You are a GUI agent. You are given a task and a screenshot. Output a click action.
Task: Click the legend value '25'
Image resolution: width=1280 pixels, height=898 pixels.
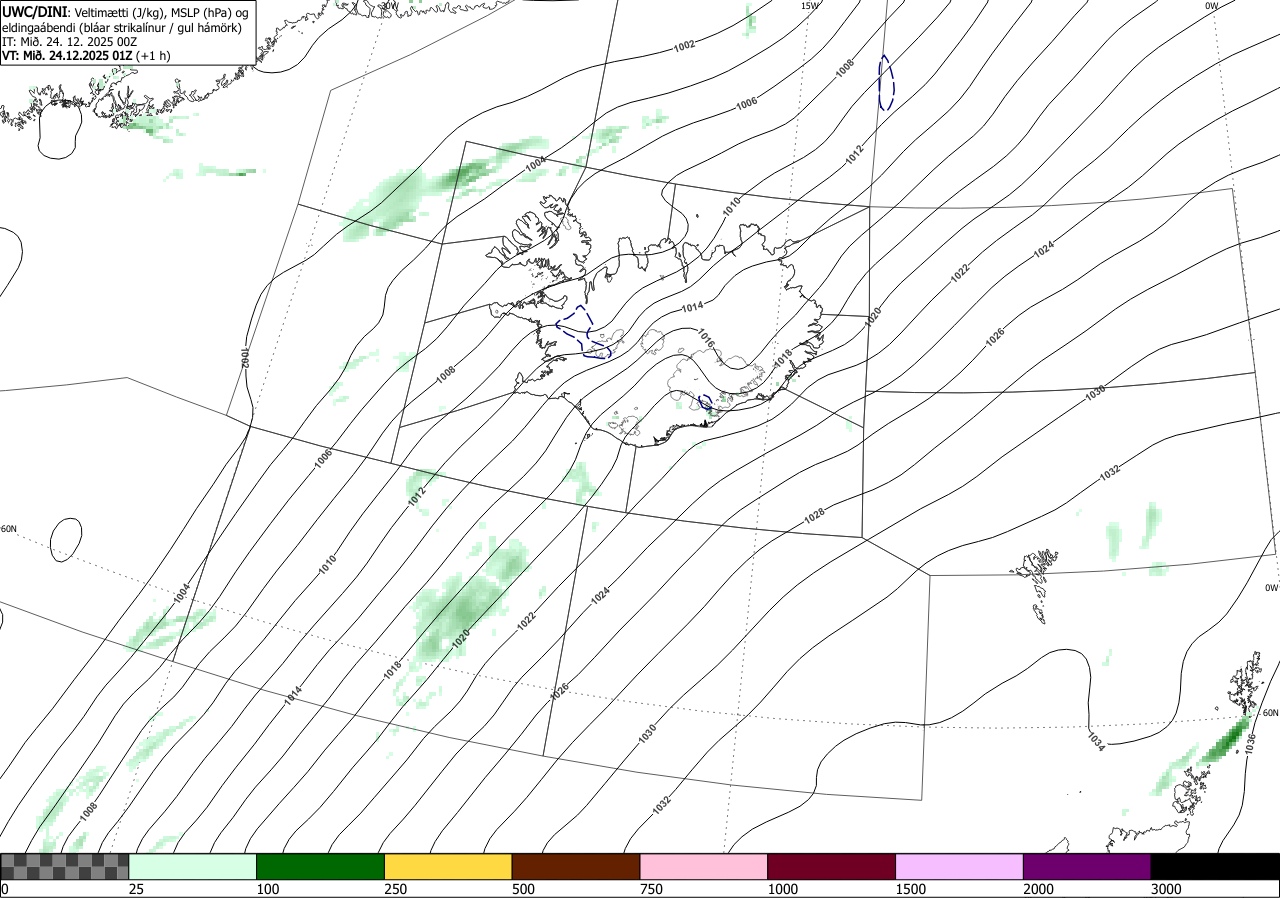[x=136, y=889]
